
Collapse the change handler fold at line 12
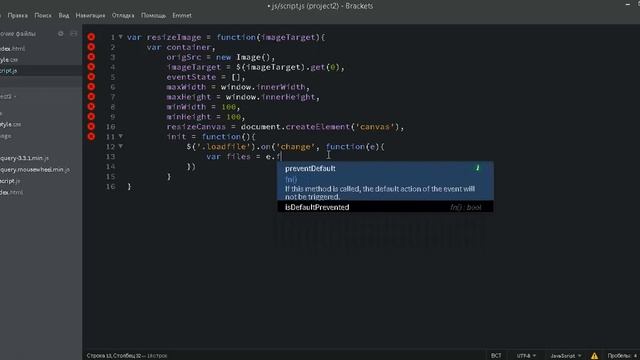120,146
